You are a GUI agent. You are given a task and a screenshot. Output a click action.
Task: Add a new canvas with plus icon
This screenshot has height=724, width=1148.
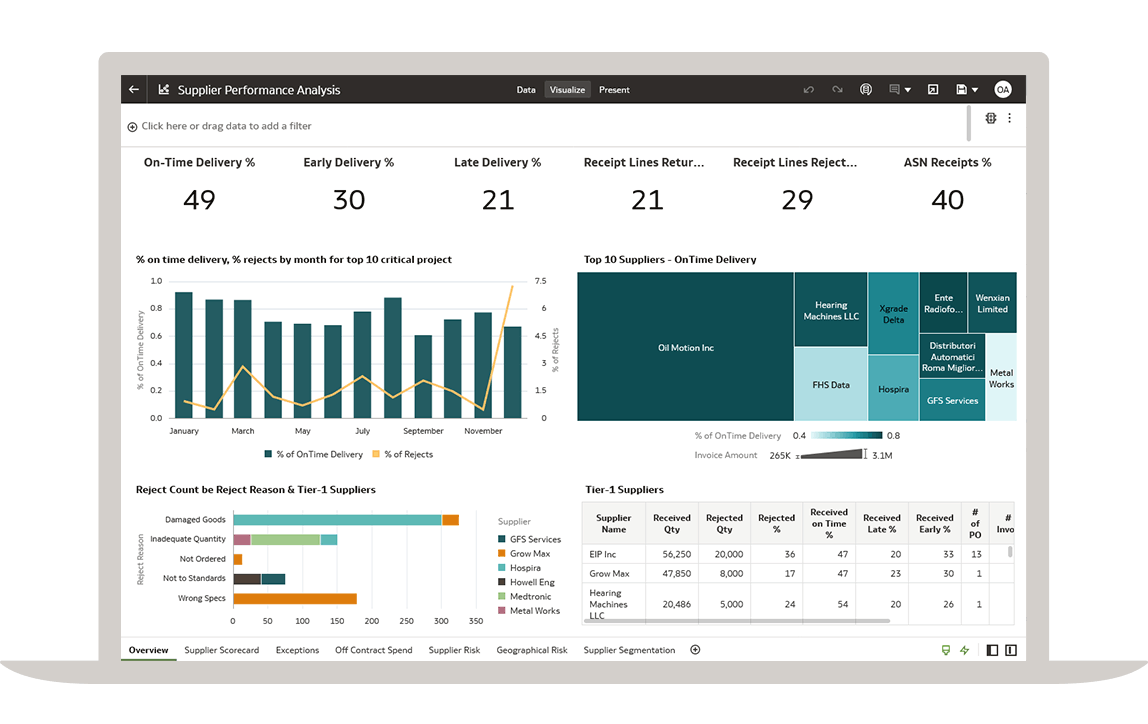click(695, 650)
